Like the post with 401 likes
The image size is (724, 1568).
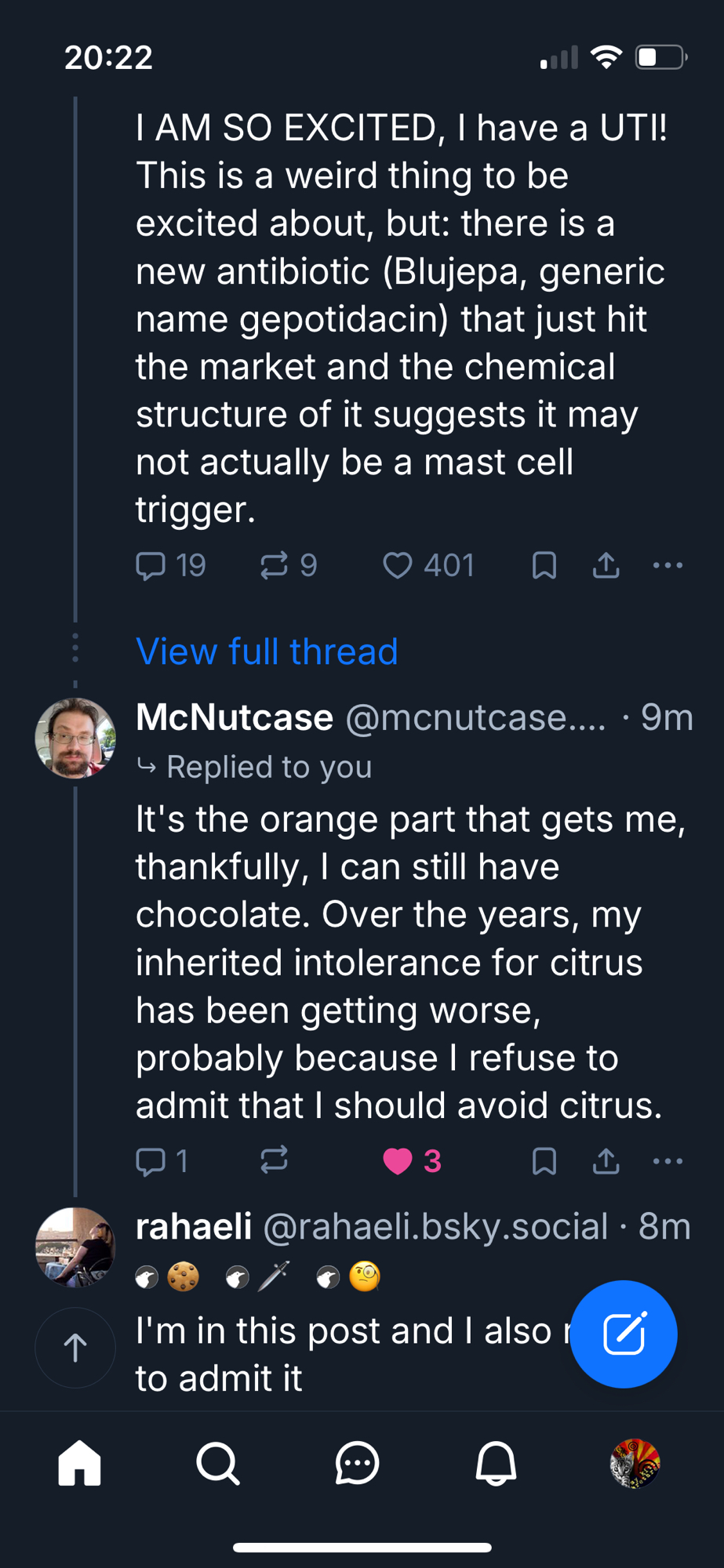398,565
